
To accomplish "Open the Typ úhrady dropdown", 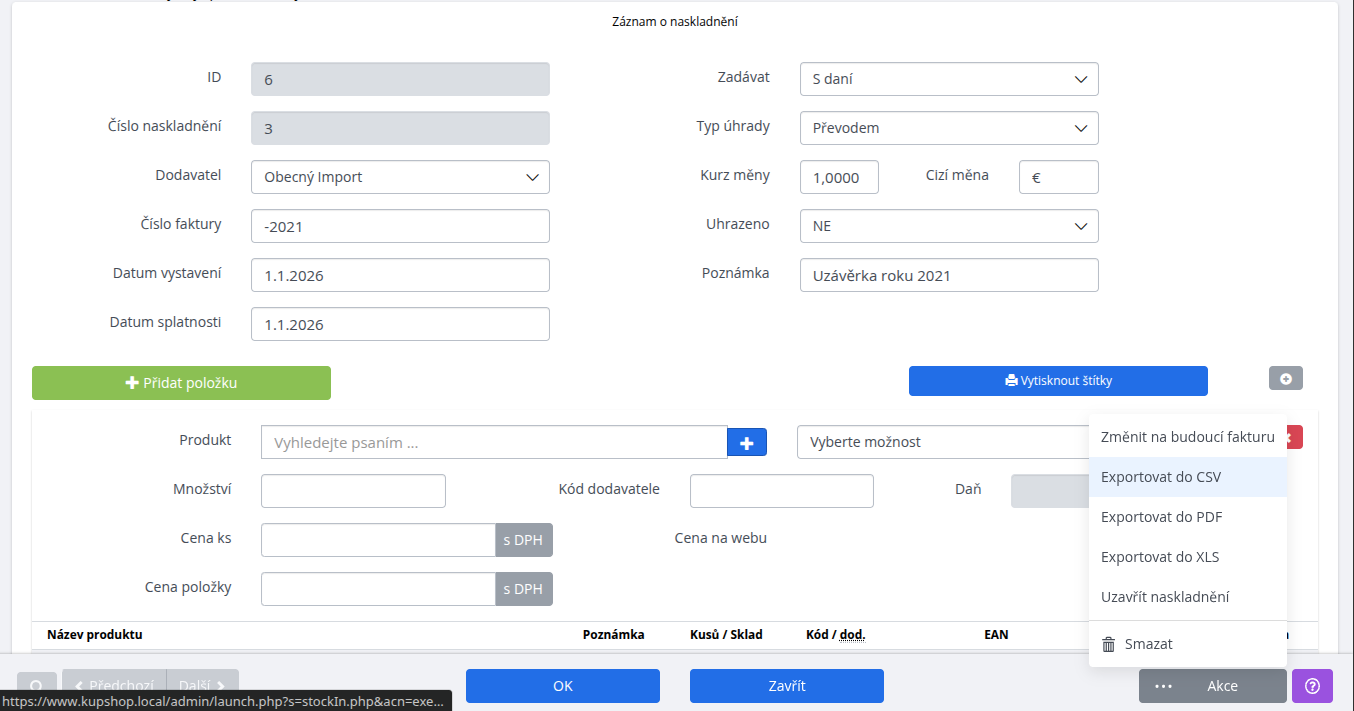I will (949, 128).
